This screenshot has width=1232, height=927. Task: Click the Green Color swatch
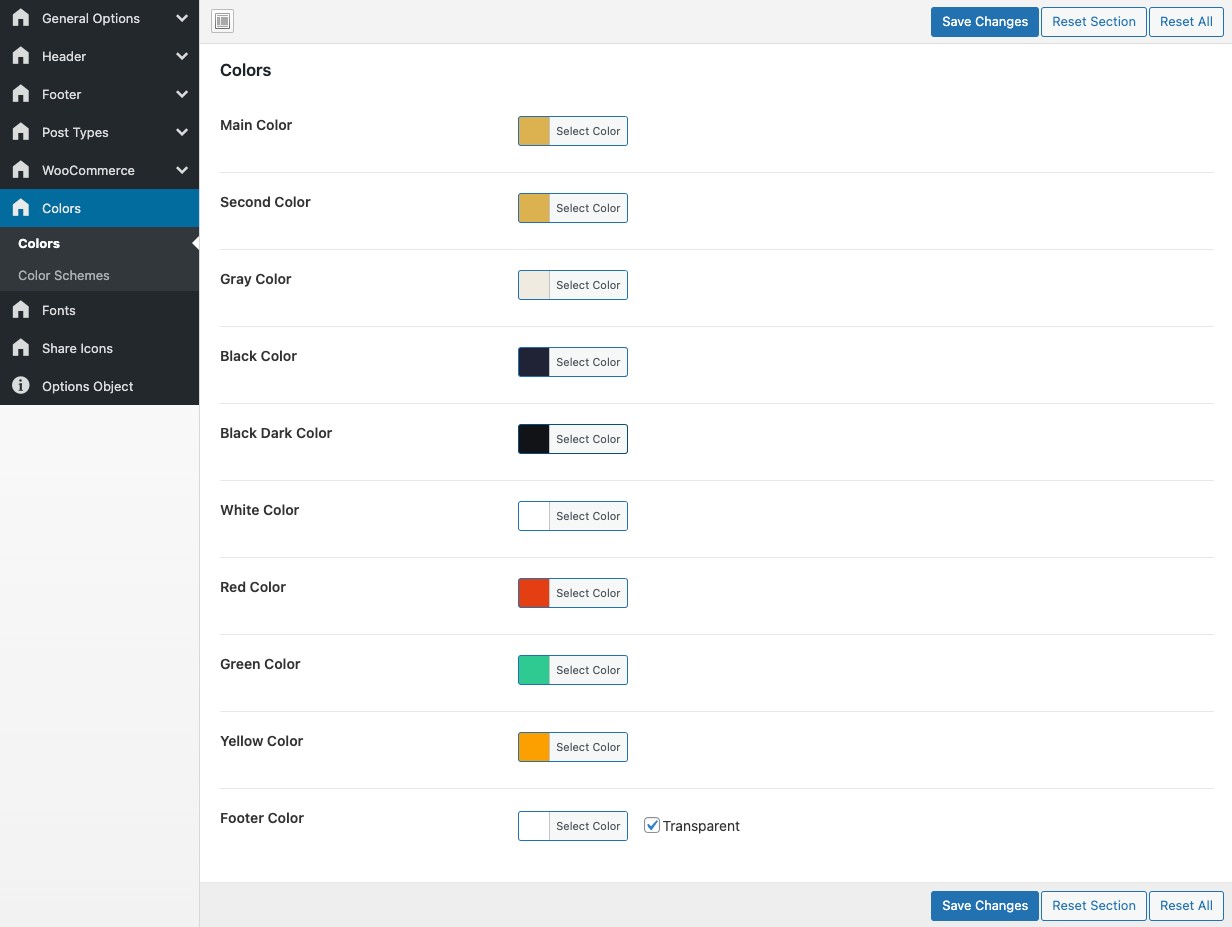534,670
